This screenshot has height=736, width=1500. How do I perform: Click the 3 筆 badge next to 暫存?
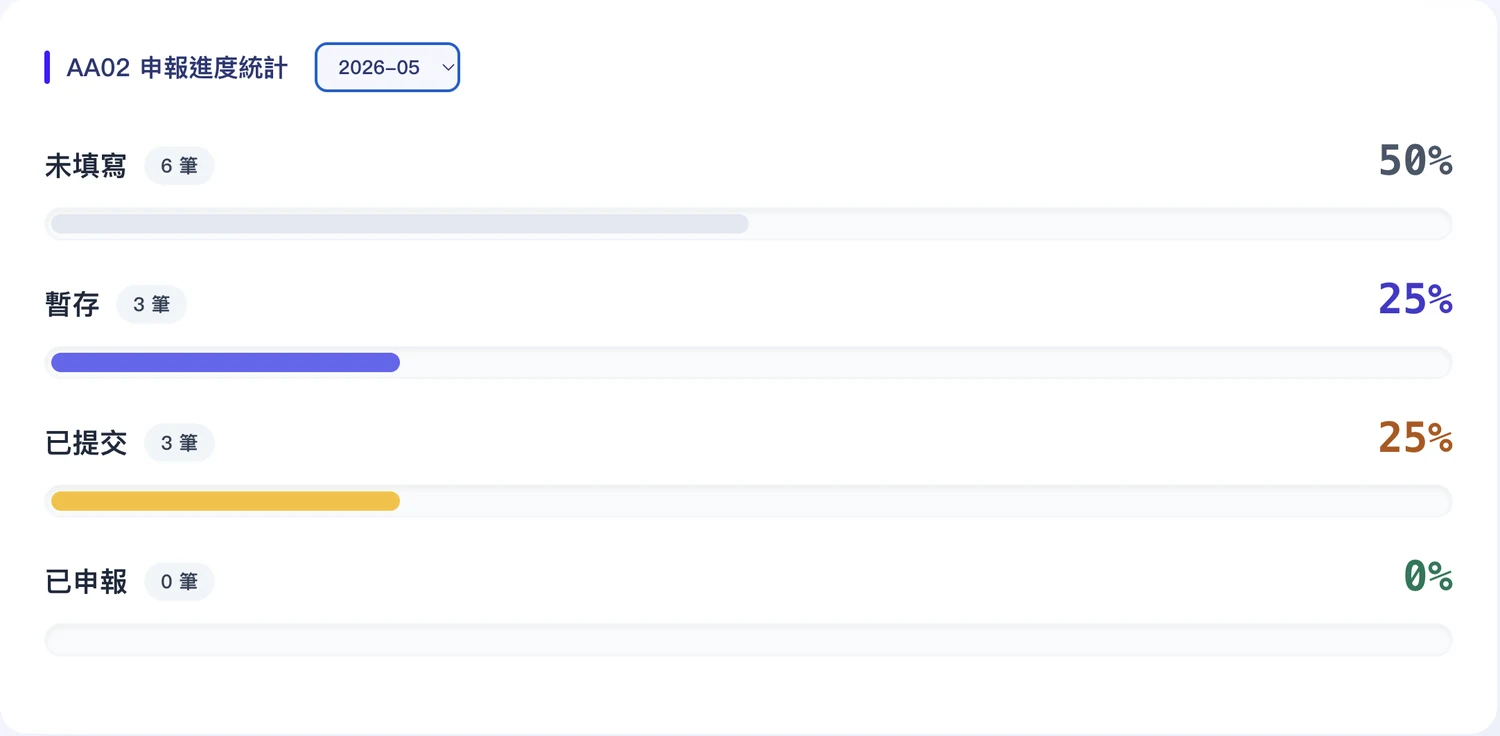pyautogui.click(x=152, y=305)
